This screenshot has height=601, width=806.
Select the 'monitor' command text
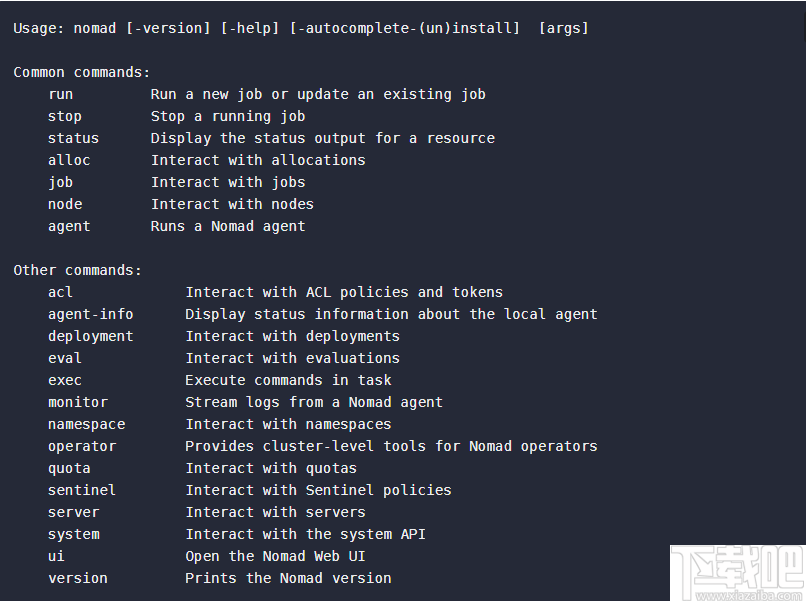[78, 402]
